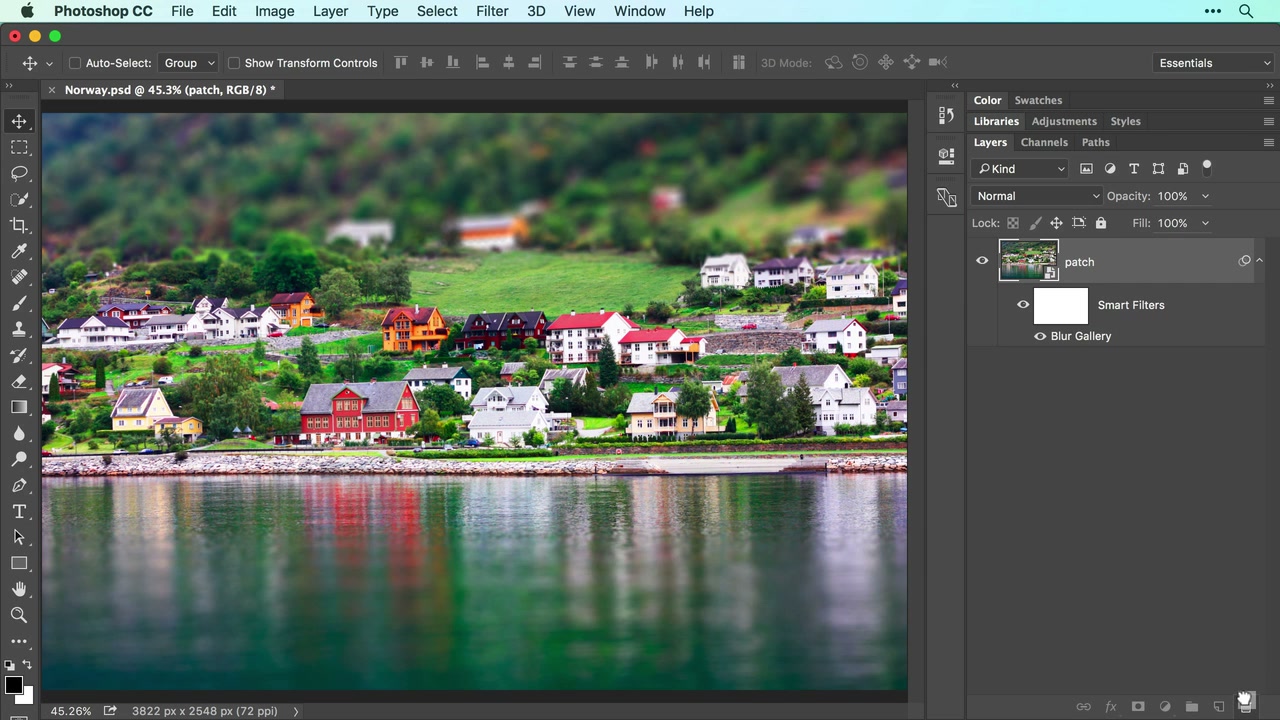Viewport: 1280px width, 720px height.
Task: Open Spotlight search in menu bar
Action: click(x=1246, y=11)
